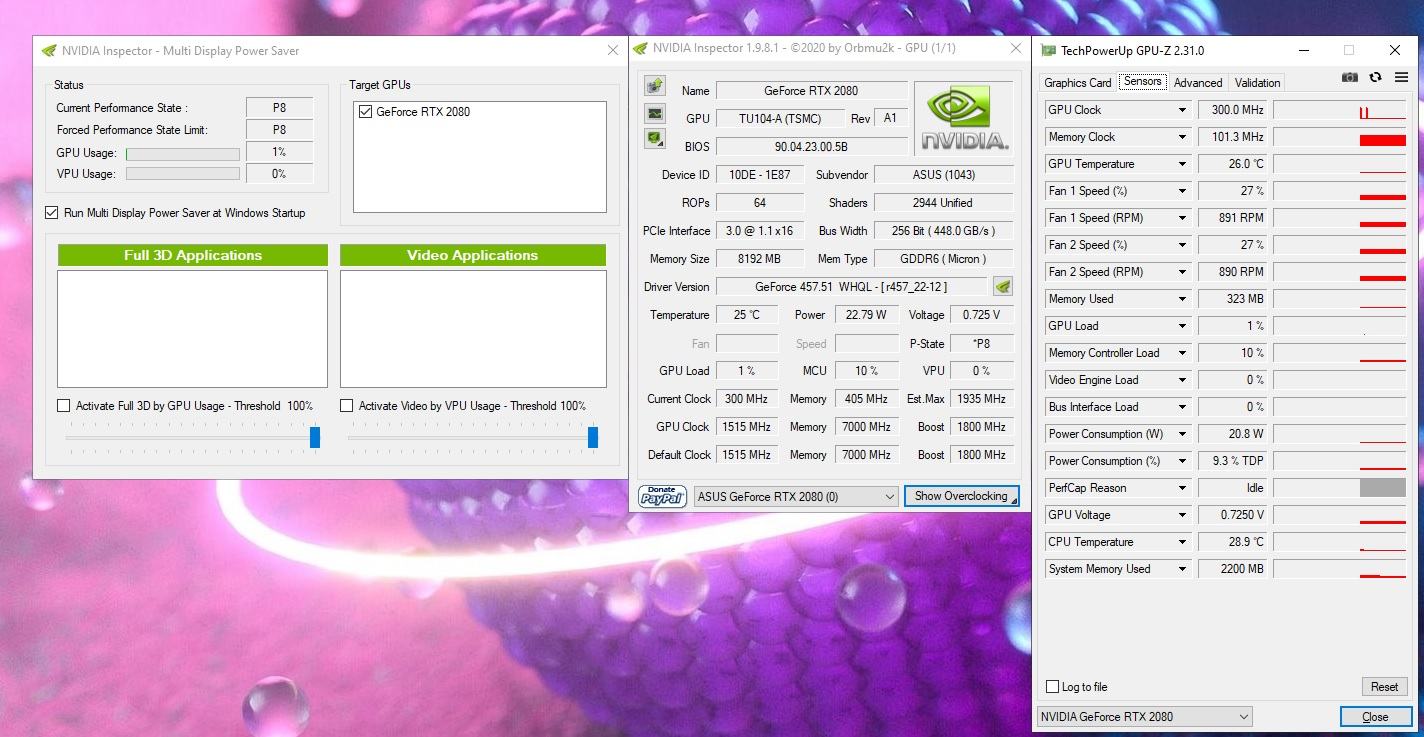Image resolution: width=1424 pixels, height=737 pixels.
Task: Click the *P8 P-State value
Action: tap(982, 343)
